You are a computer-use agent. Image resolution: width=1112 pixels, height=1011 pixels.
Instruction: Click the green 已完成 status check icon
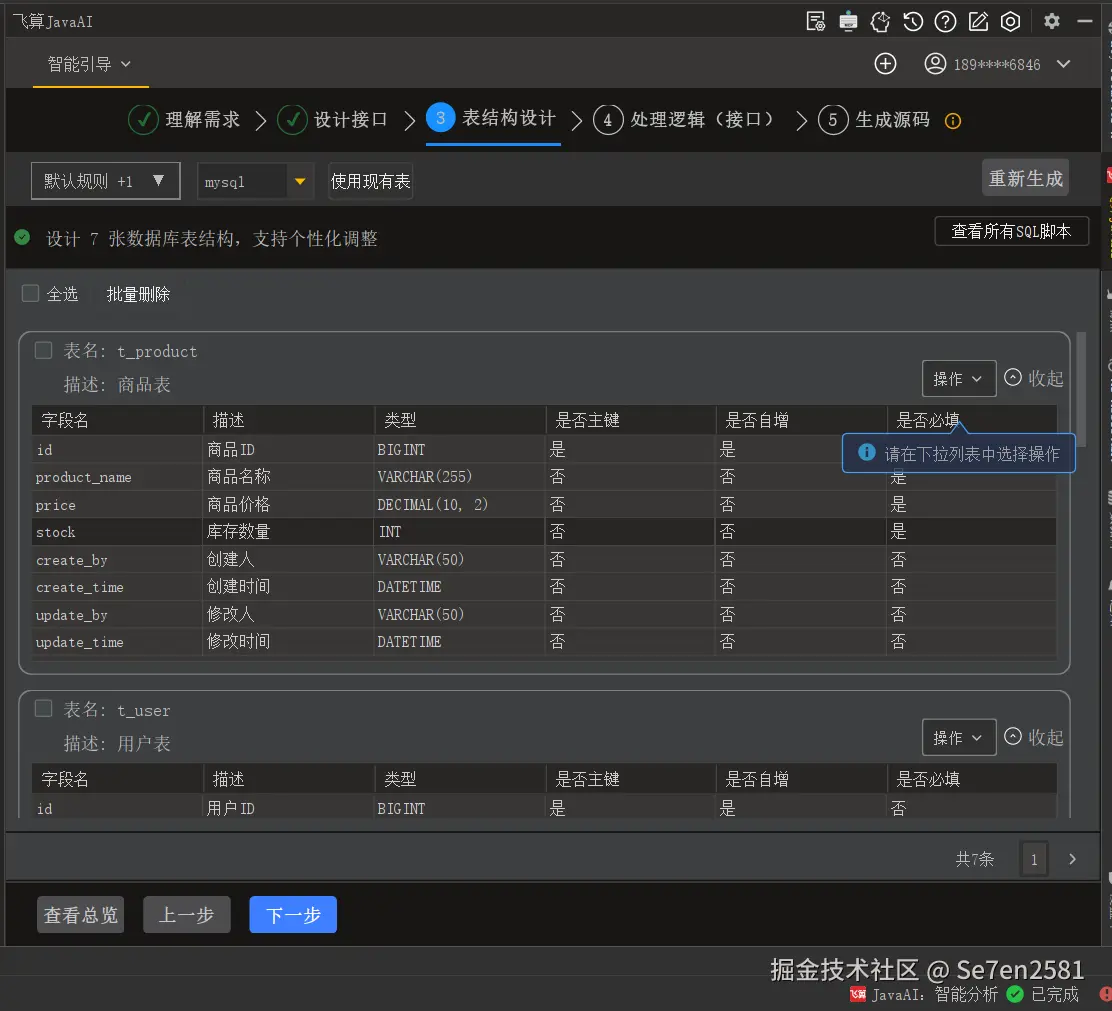tap(1015, 994)
